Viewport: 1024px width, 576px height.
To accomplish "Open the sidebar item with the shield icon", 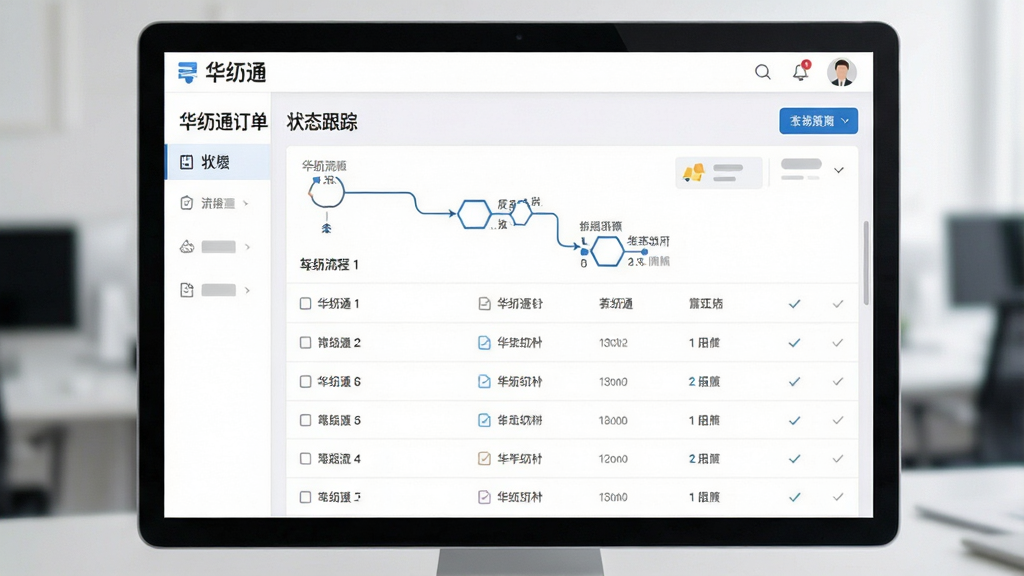I will tap(218, 203).
